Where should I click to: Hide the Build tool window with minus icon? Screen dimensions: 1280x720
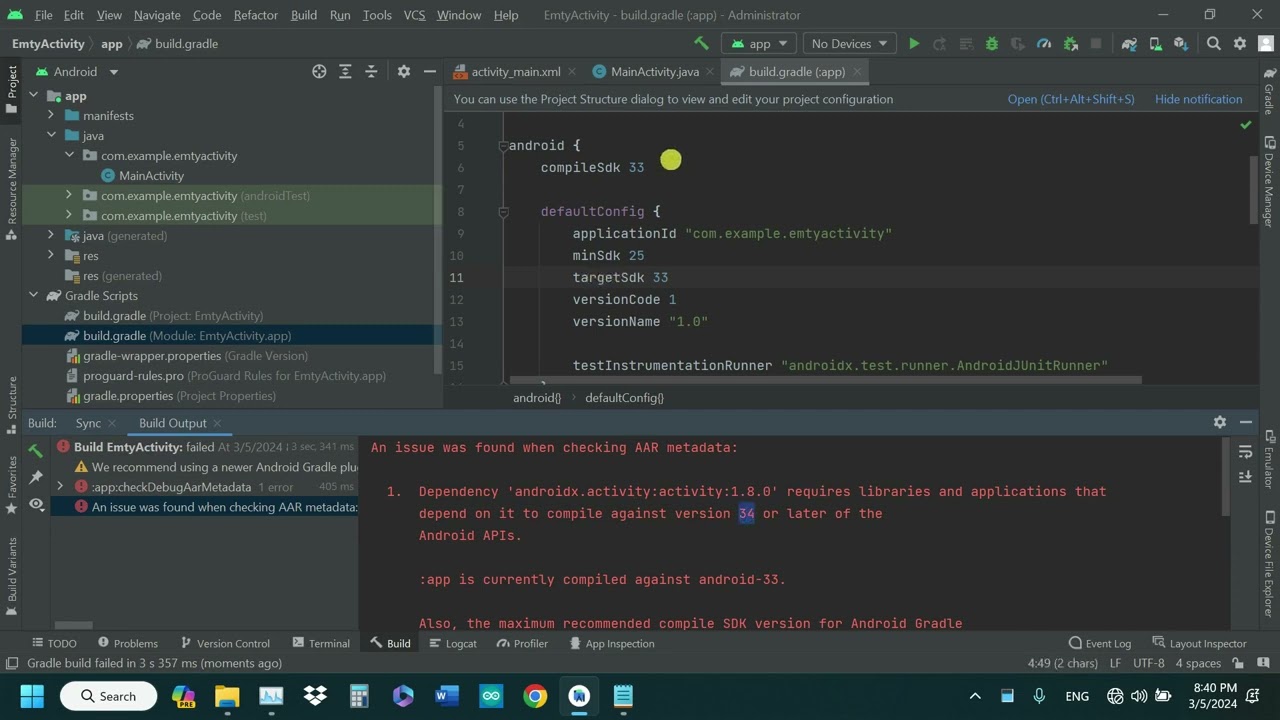coord(1246,422)
